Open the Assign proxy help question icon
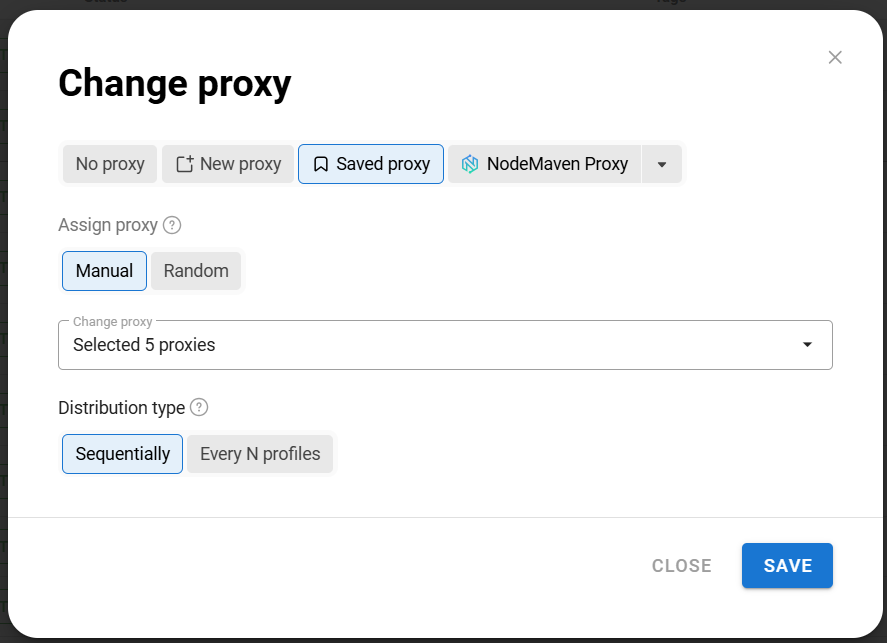 (x=172, y=225)
